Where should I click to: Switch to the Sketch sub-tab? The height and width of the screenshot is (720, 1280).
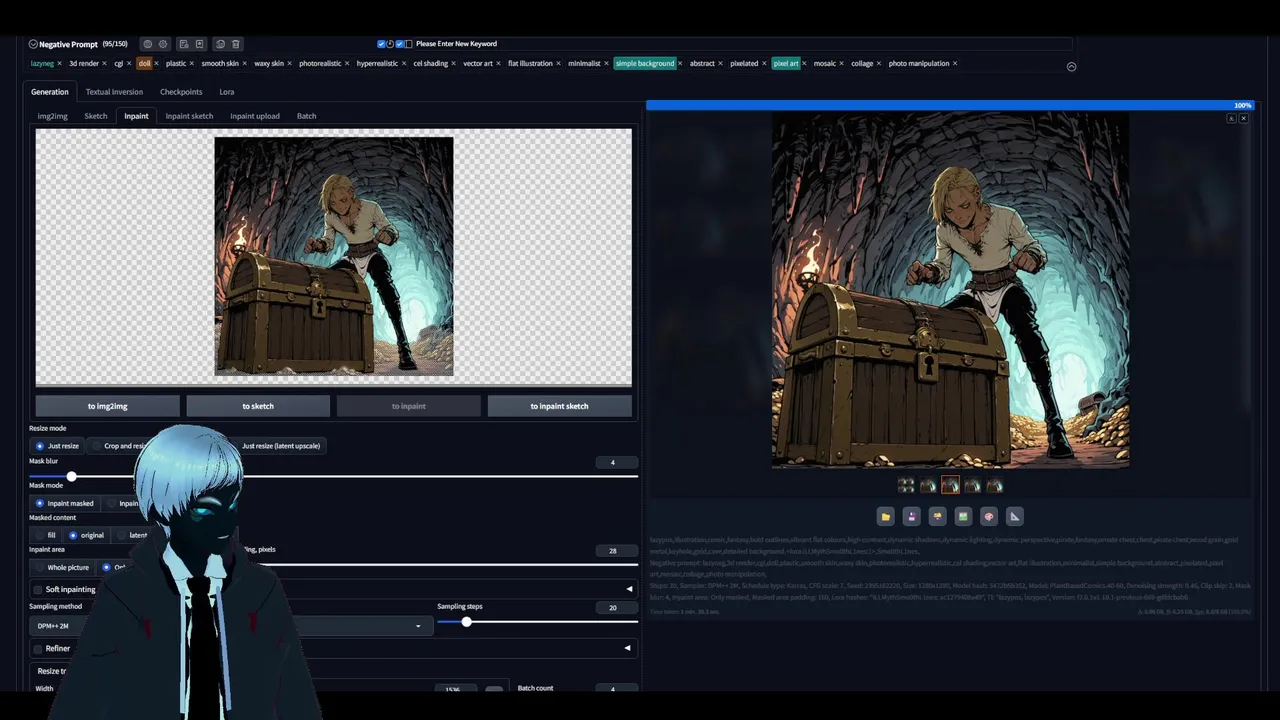96,116
